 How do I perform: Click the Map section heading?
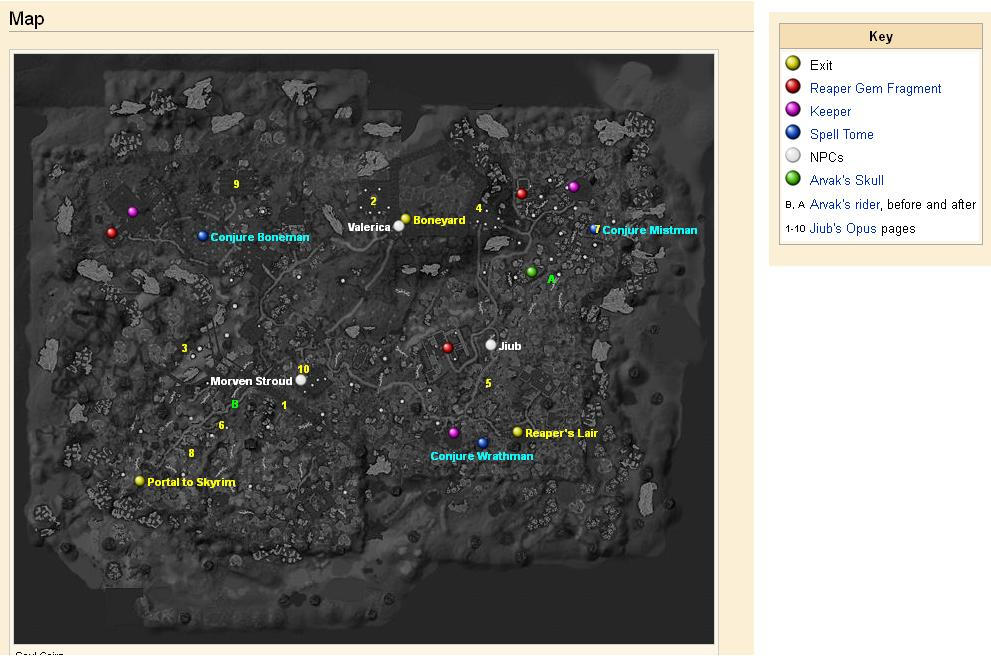(27, 18)
